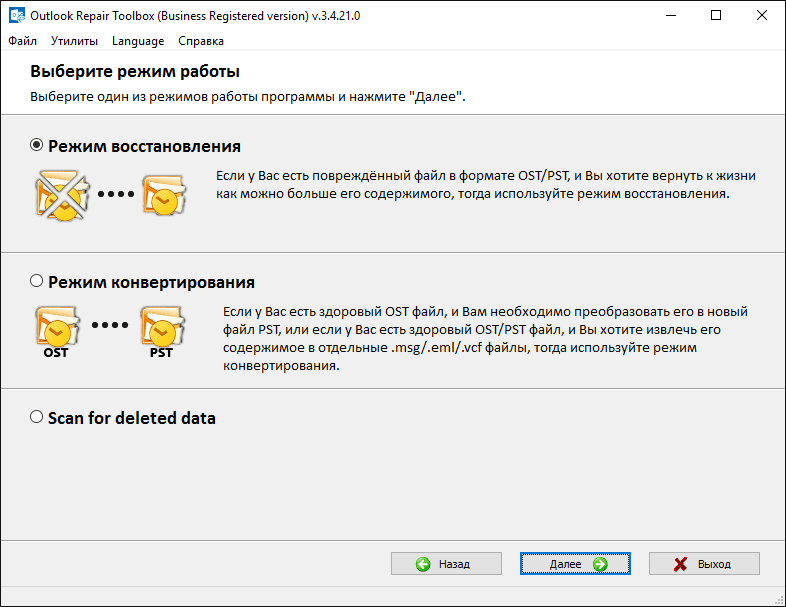Click the recovery mode description text
Image resolution: width=786 pixels, height=607 pixels.
pos(486,185)
